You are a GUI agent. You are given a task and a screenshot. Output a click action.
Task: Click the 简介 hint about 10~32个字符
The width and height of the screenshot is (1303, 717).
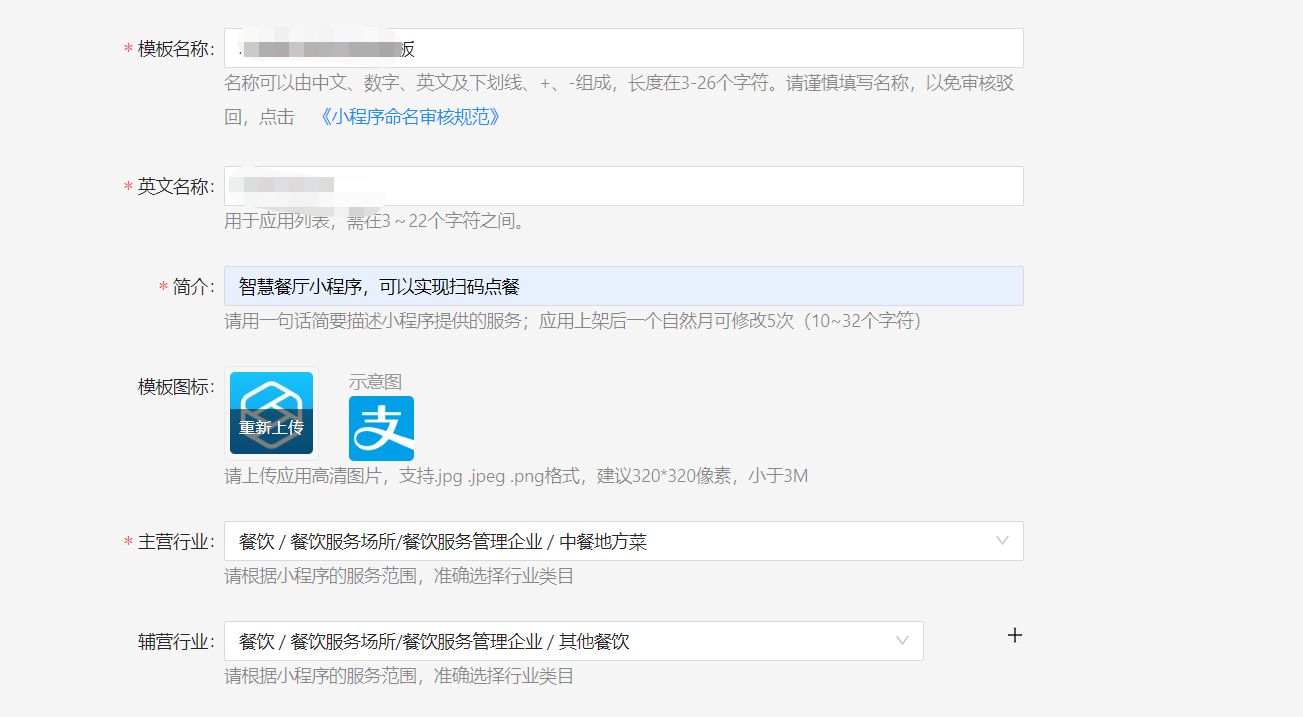pos(573,321)
